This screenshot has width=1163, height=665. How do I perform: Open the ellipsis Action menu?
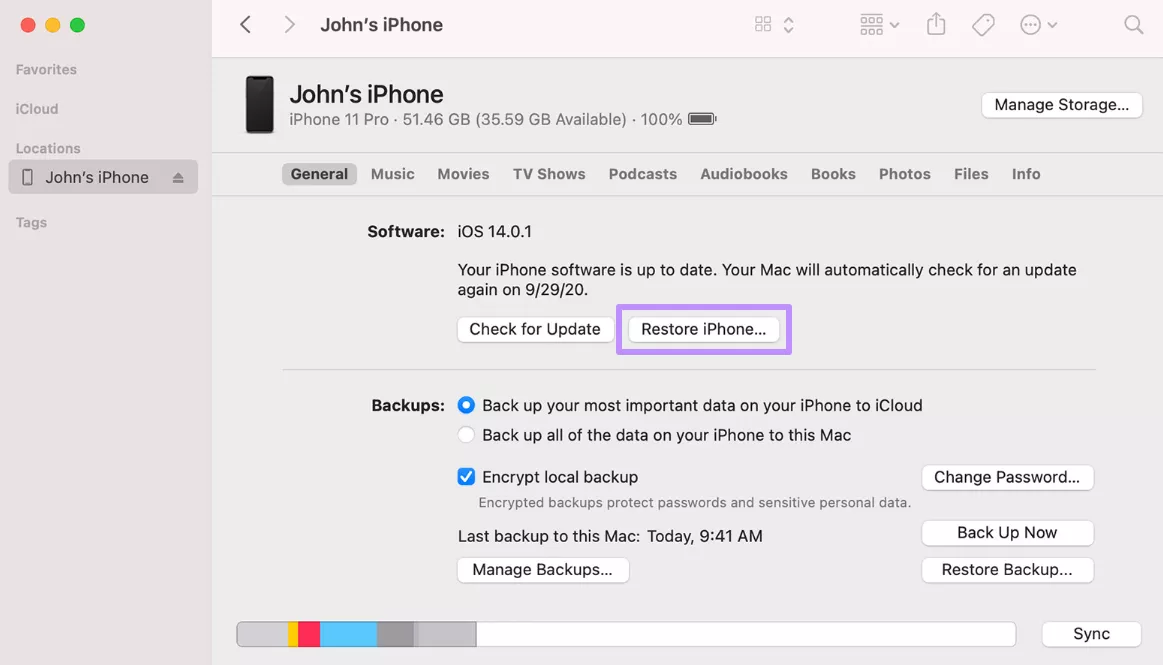[x=1038, y=24]
